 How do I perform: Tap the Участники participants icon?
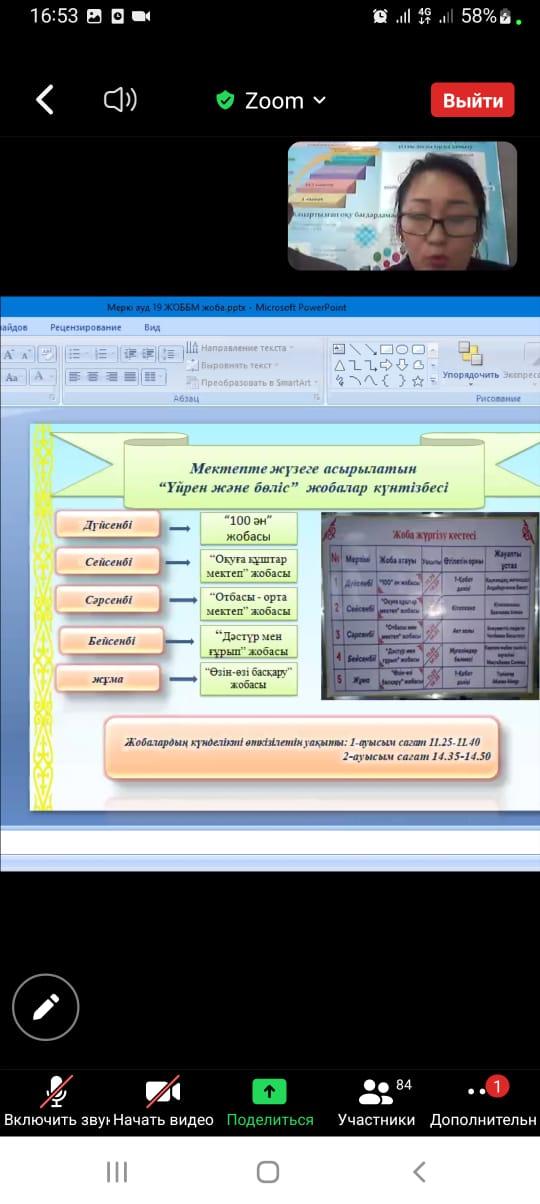376,1091
